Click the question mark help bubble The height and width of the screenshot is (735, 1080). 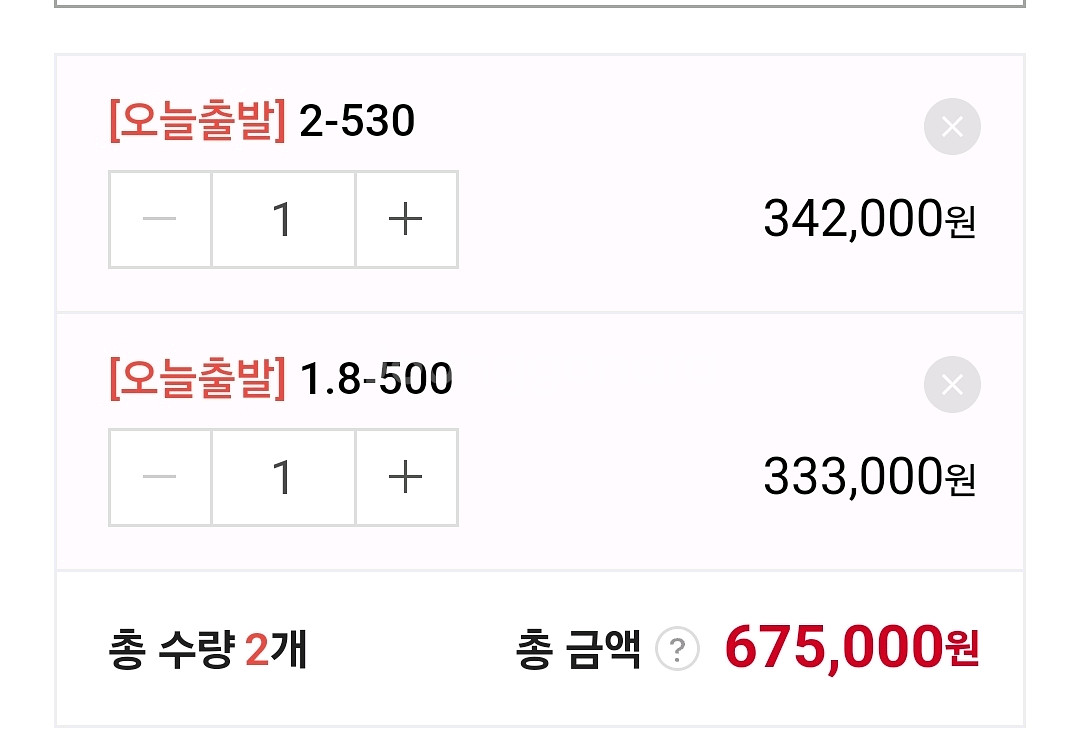pyautogui.click(x=678, y=648)
